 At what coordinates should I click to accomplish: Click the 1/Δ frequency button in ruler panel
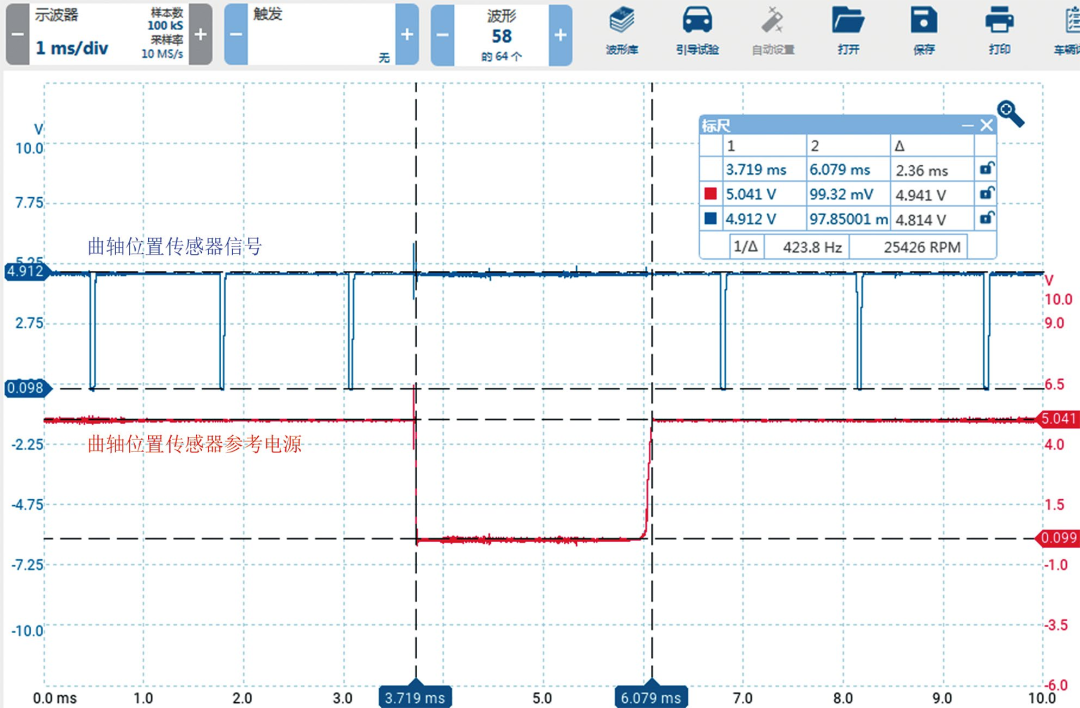coord(746,245)
